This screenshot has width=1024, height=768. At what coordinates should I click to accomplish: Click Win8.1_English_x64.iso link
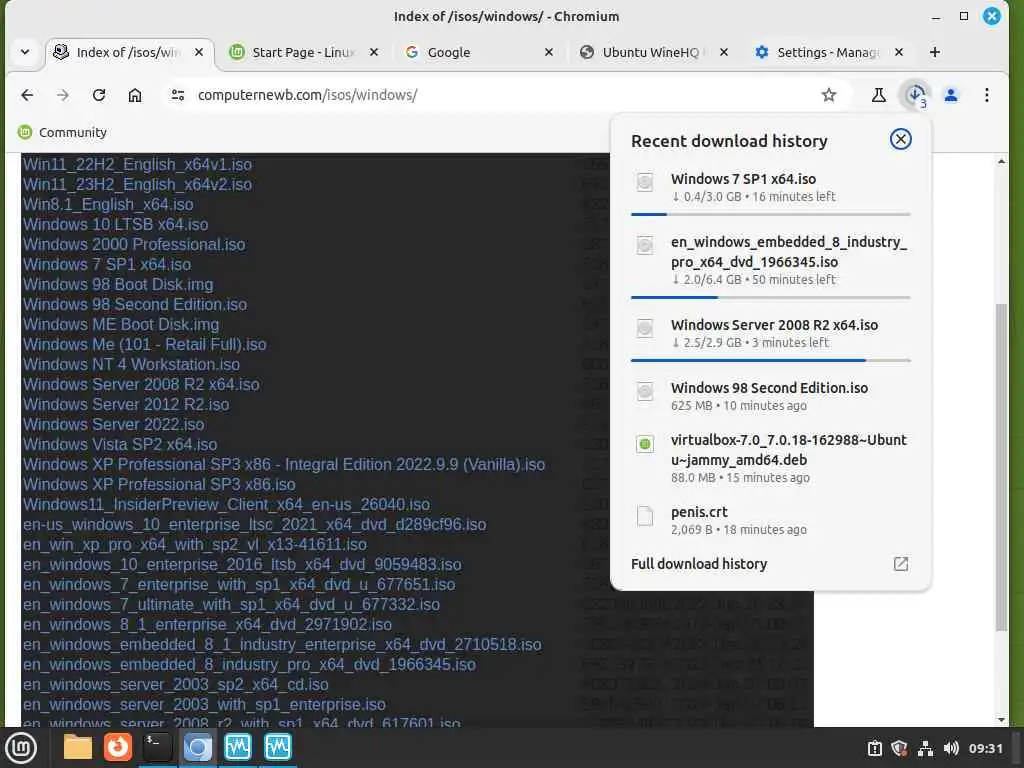tap(108, 204)
